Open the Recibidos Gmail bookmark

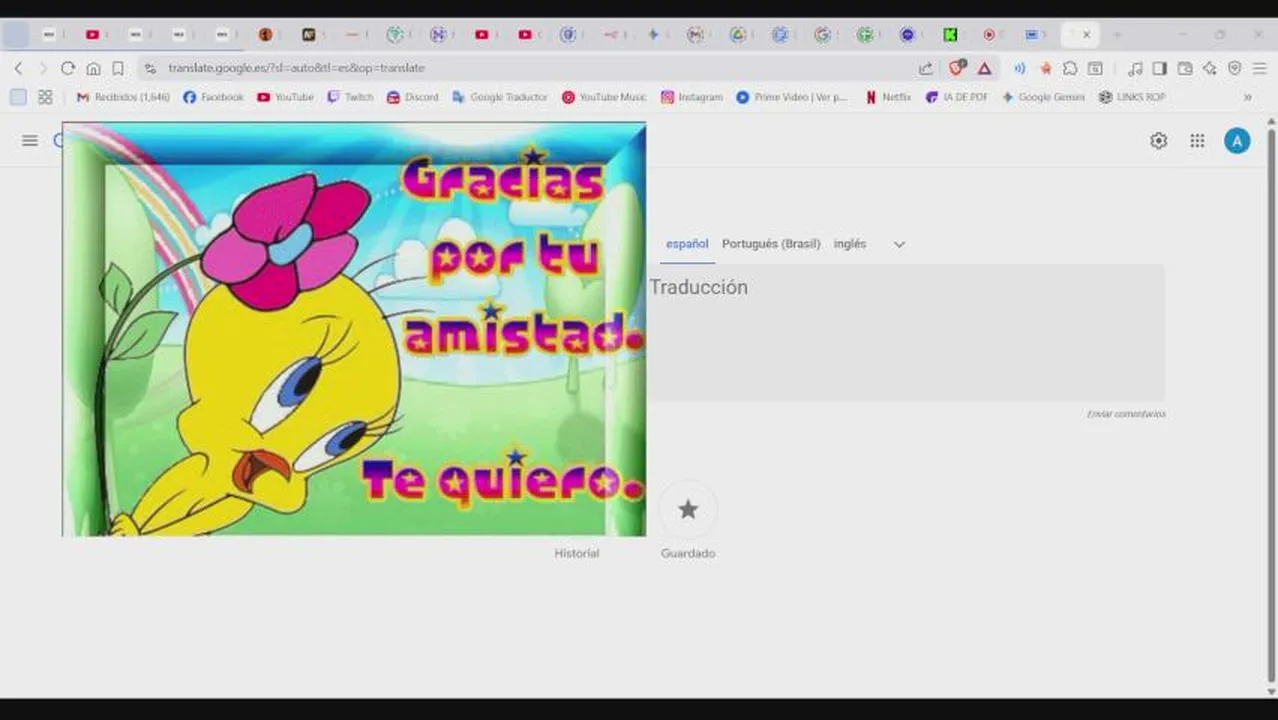coord(123,97)
